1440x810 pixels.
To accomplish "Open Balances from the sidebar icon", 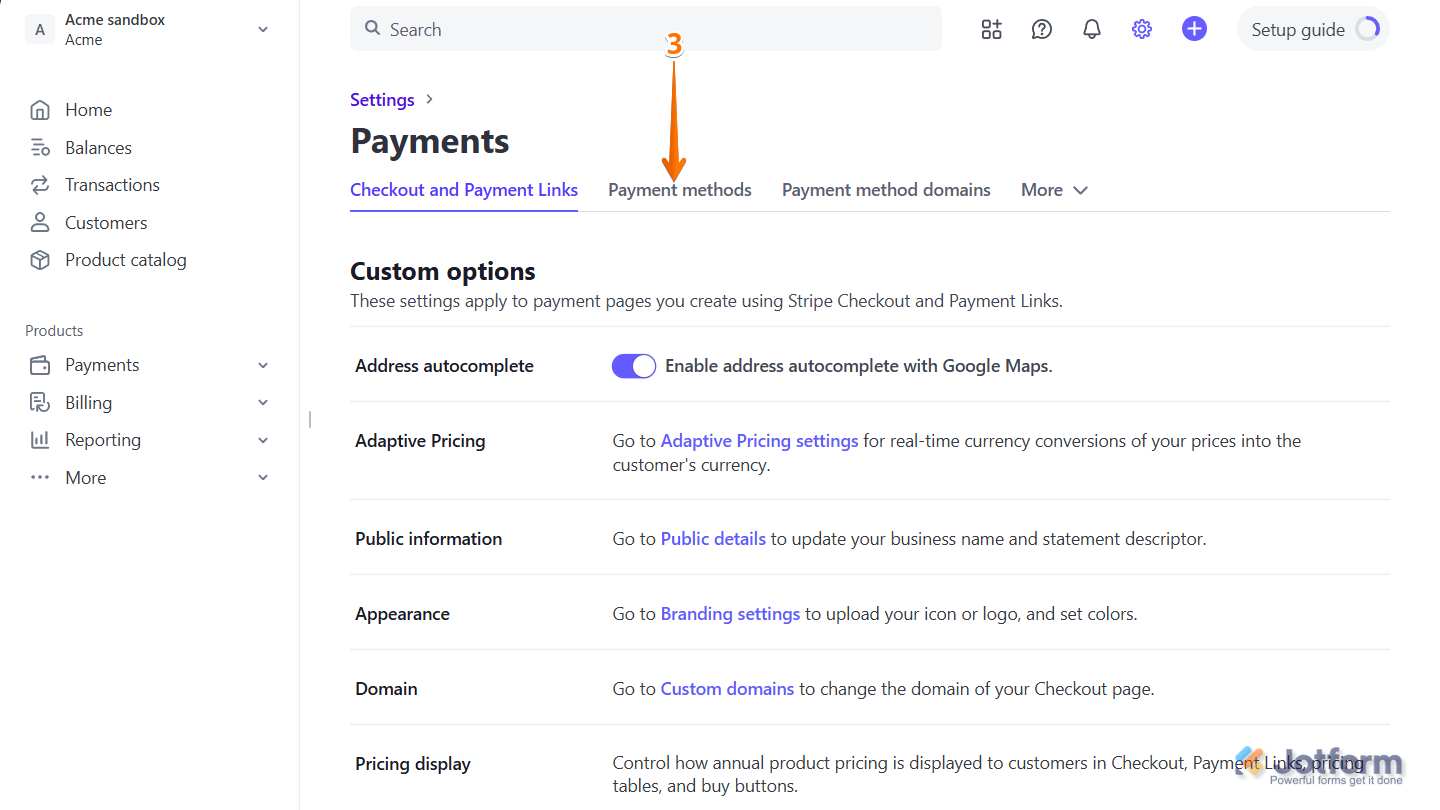I will pyautogui.click(x=40, y=147).
